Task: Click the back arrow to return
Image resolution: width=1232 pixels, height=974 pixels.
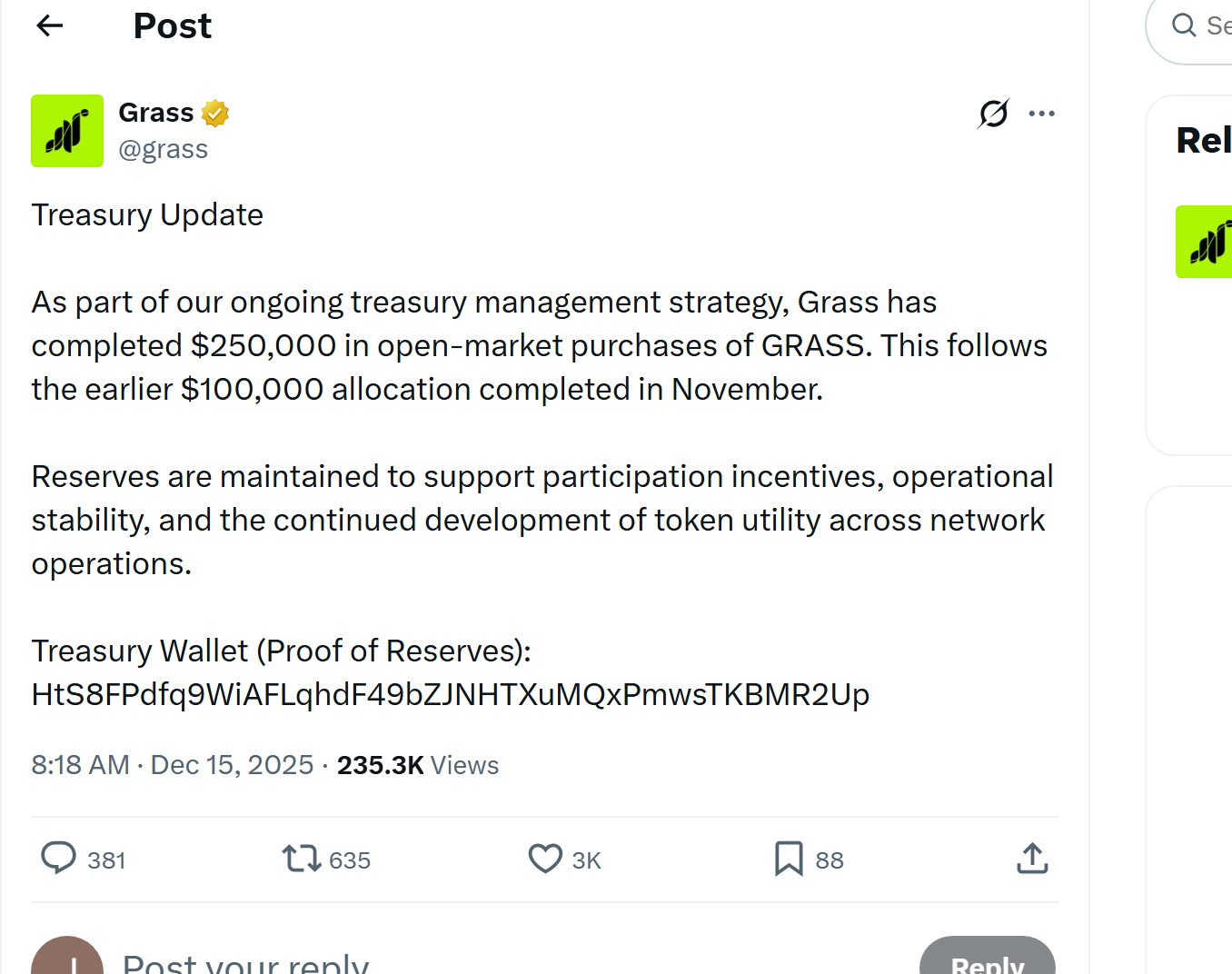Action: 49,25
